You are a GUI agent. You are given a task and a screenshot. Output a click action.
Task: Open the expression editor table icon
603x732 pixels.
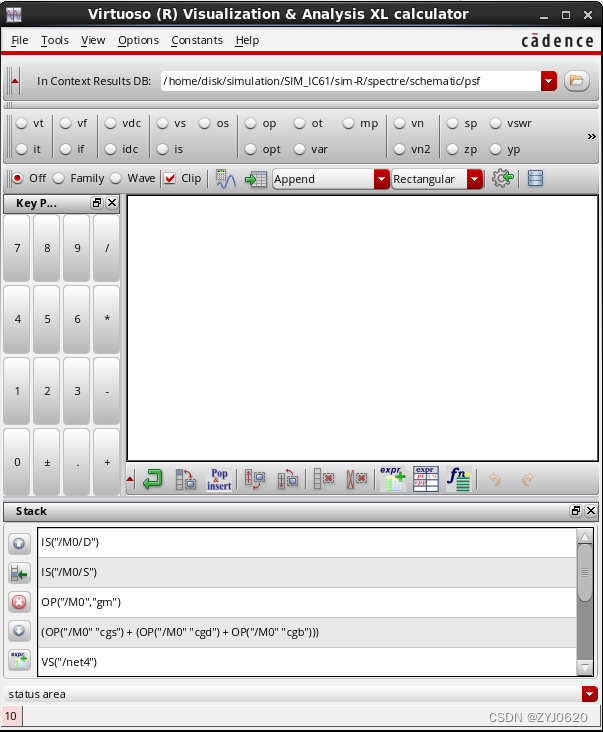(426, 479)
